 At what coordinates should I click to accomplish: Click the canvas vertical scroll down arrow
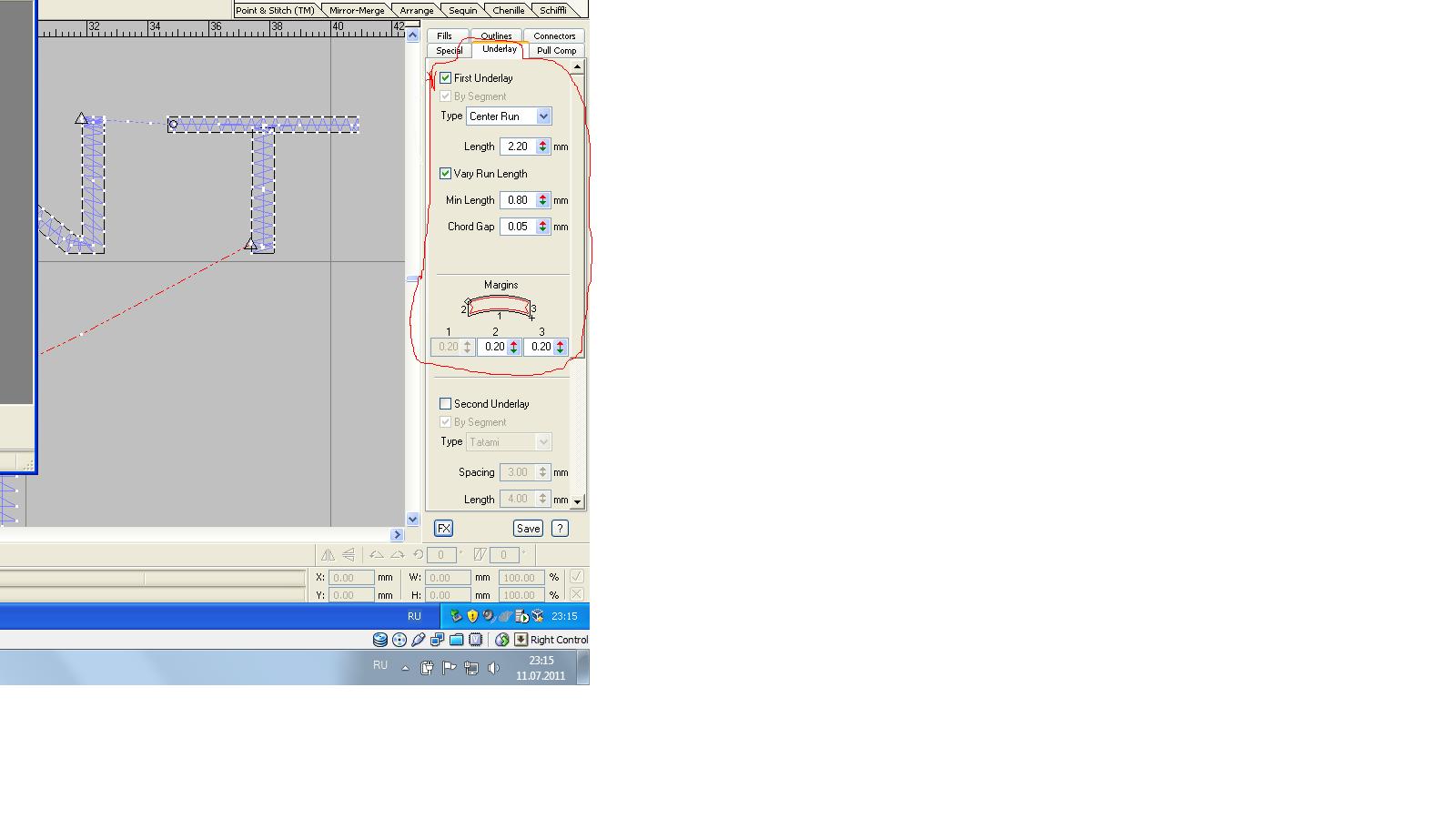pyautogui.click(x=413, y=519)
